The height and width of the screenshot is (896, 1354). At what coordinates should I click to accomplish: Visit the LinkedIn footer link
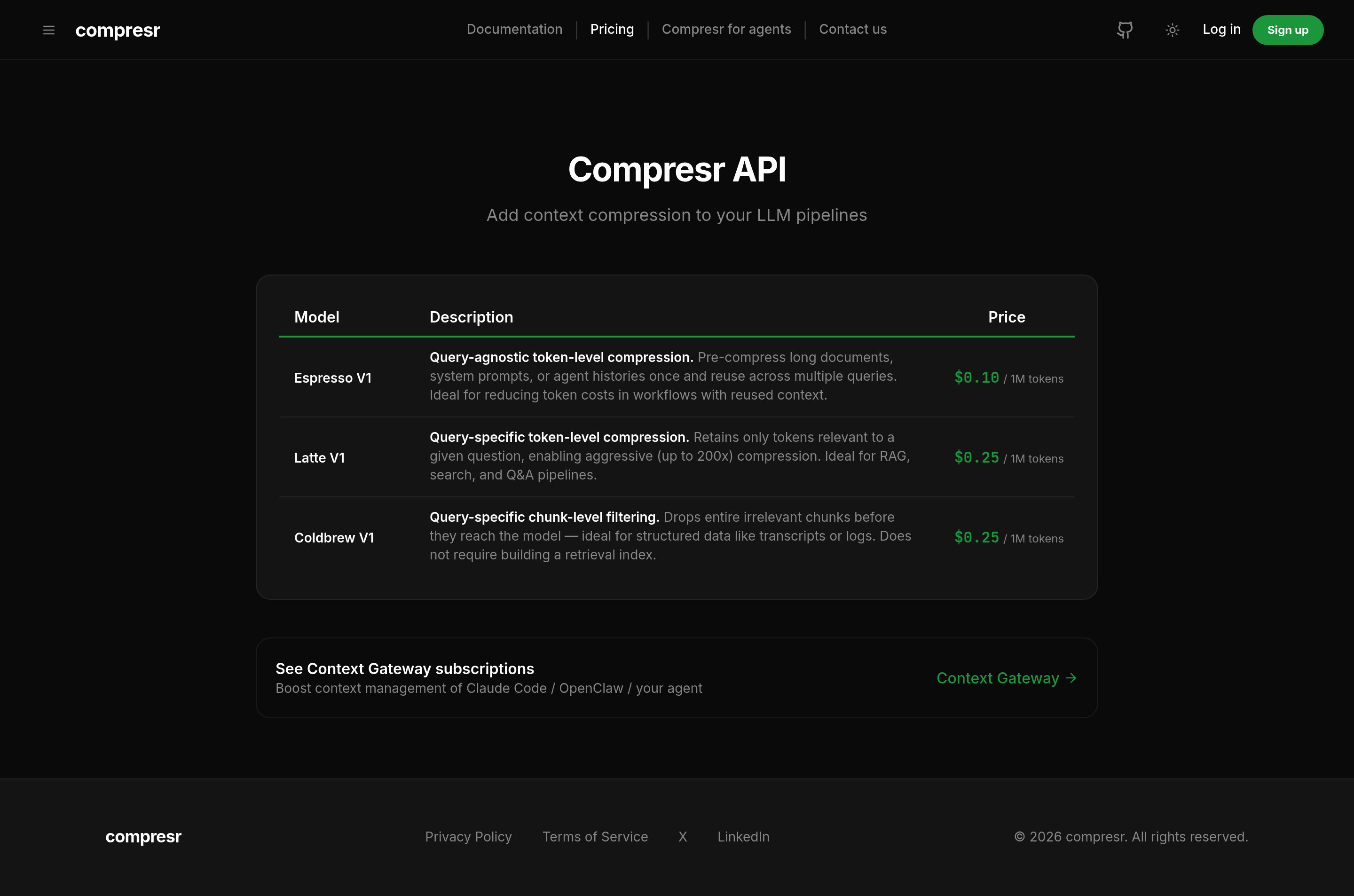[743, 837]
